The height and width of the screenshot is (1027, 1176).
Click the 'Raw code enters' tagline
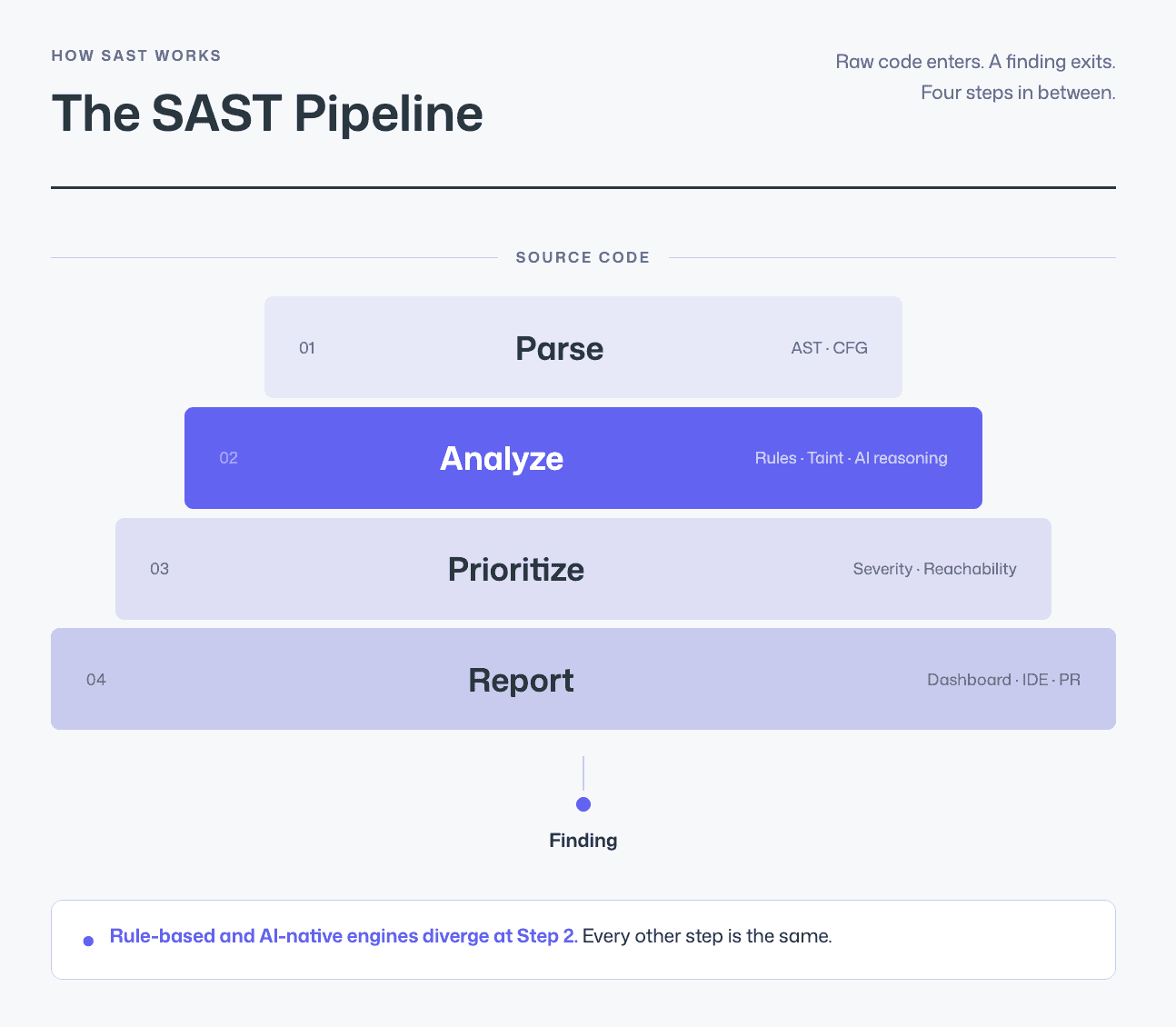click(975, 77)
